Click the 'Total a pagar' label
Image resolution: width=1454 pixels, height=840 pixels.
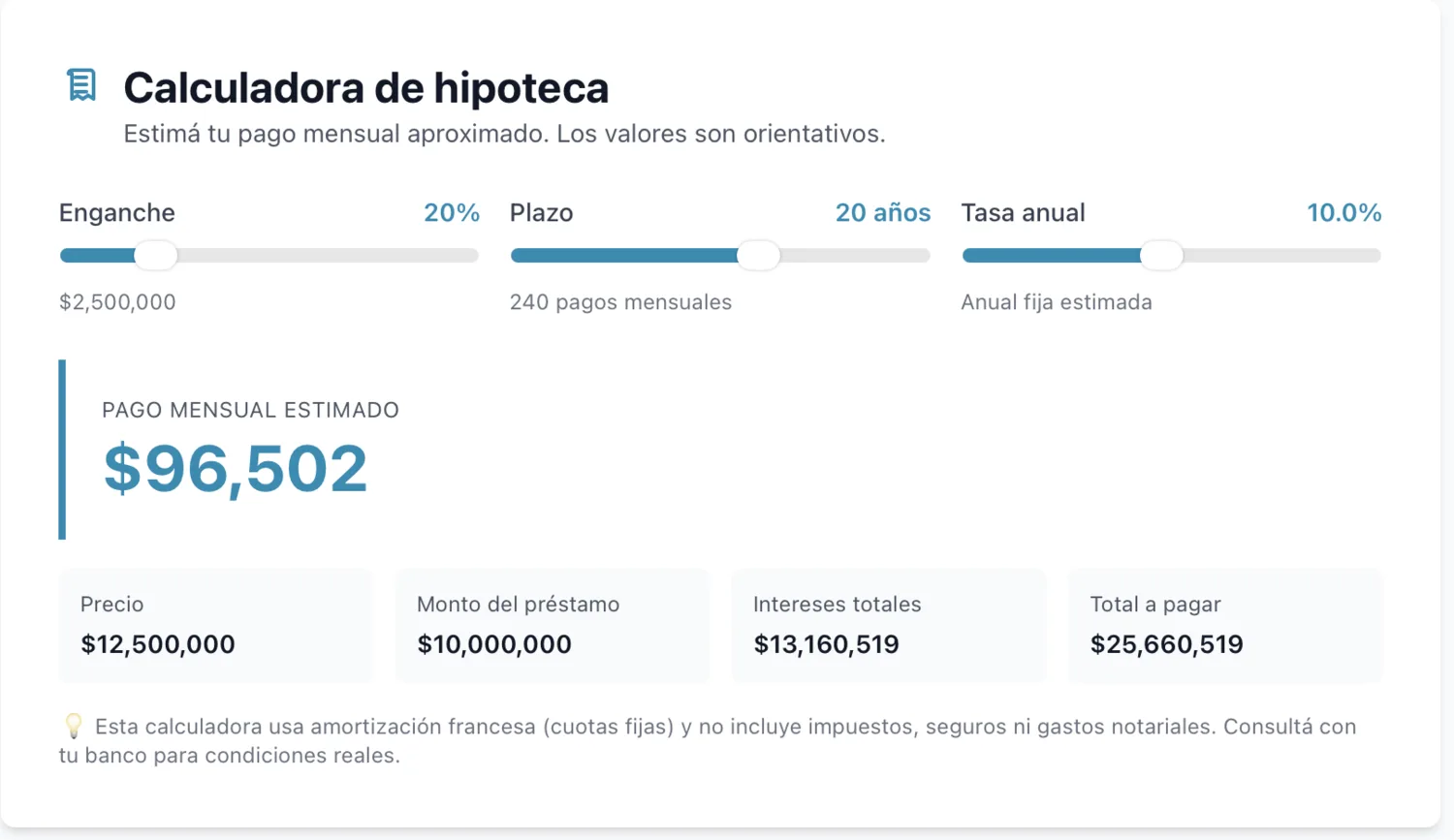click(1155, 605)
